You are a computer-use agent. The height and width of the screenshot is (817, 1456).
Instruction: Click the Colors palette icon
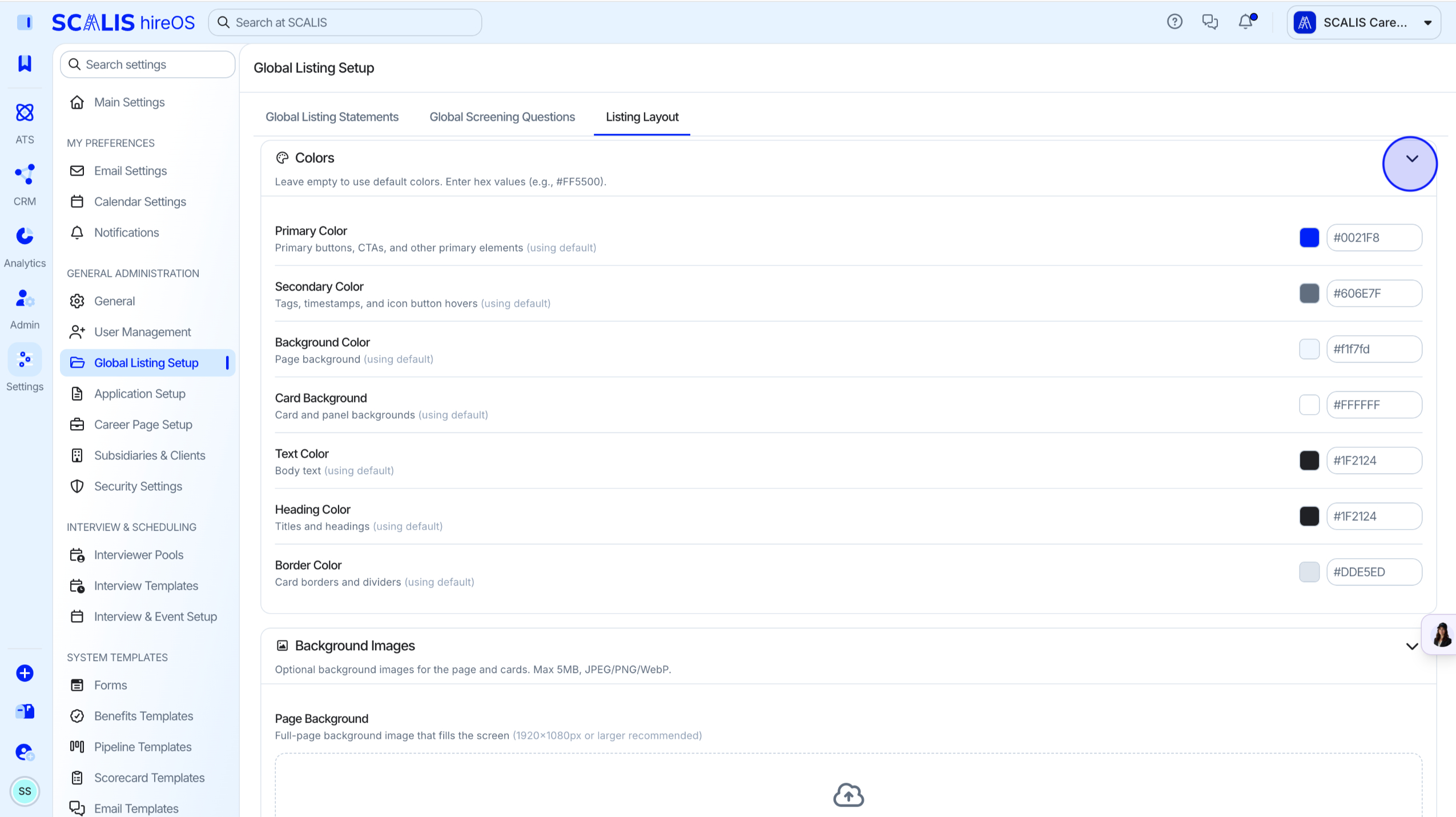point(282,158)
